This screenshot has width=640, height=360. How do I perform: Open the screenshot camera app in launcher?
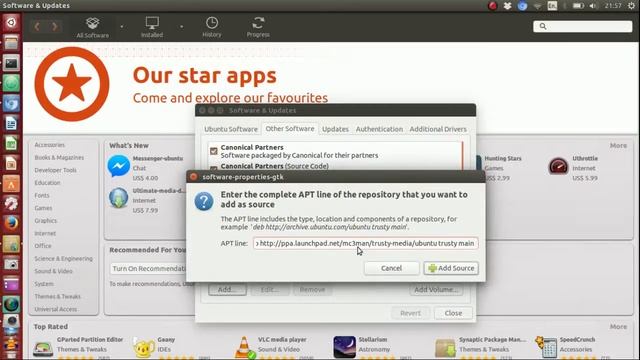pyautogui.click(x=11, y=264)
